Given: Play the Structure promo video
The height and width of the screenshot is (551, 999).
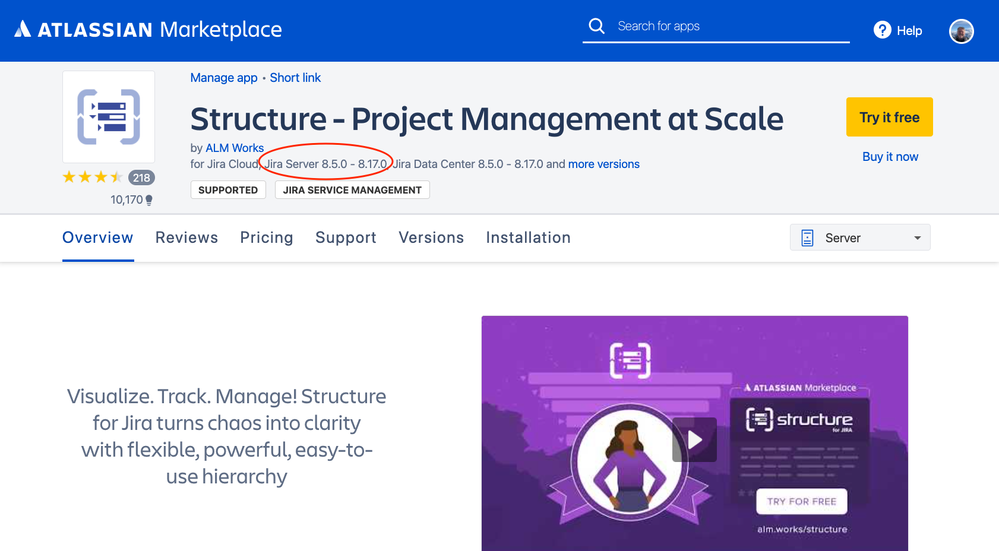Looking at the screenshot, I should (694, 440).
